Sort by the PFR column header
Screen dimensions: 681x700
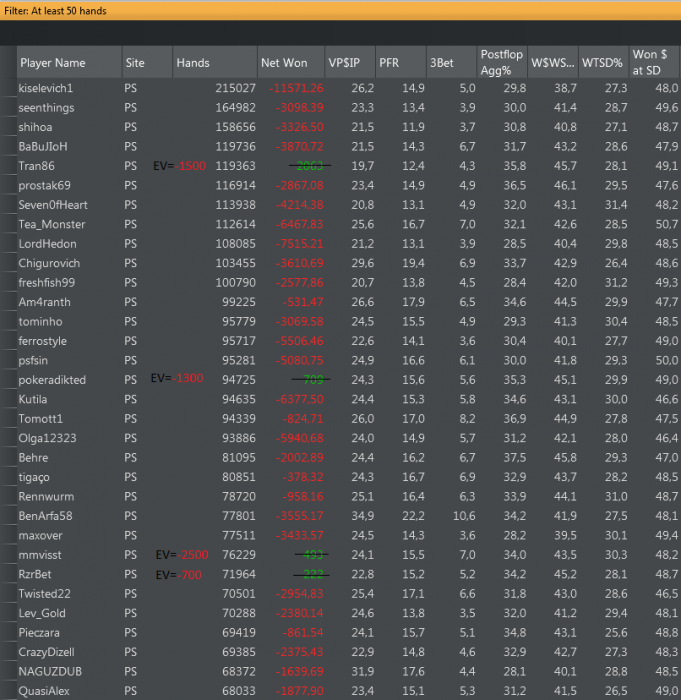click(x=401, y=62)
